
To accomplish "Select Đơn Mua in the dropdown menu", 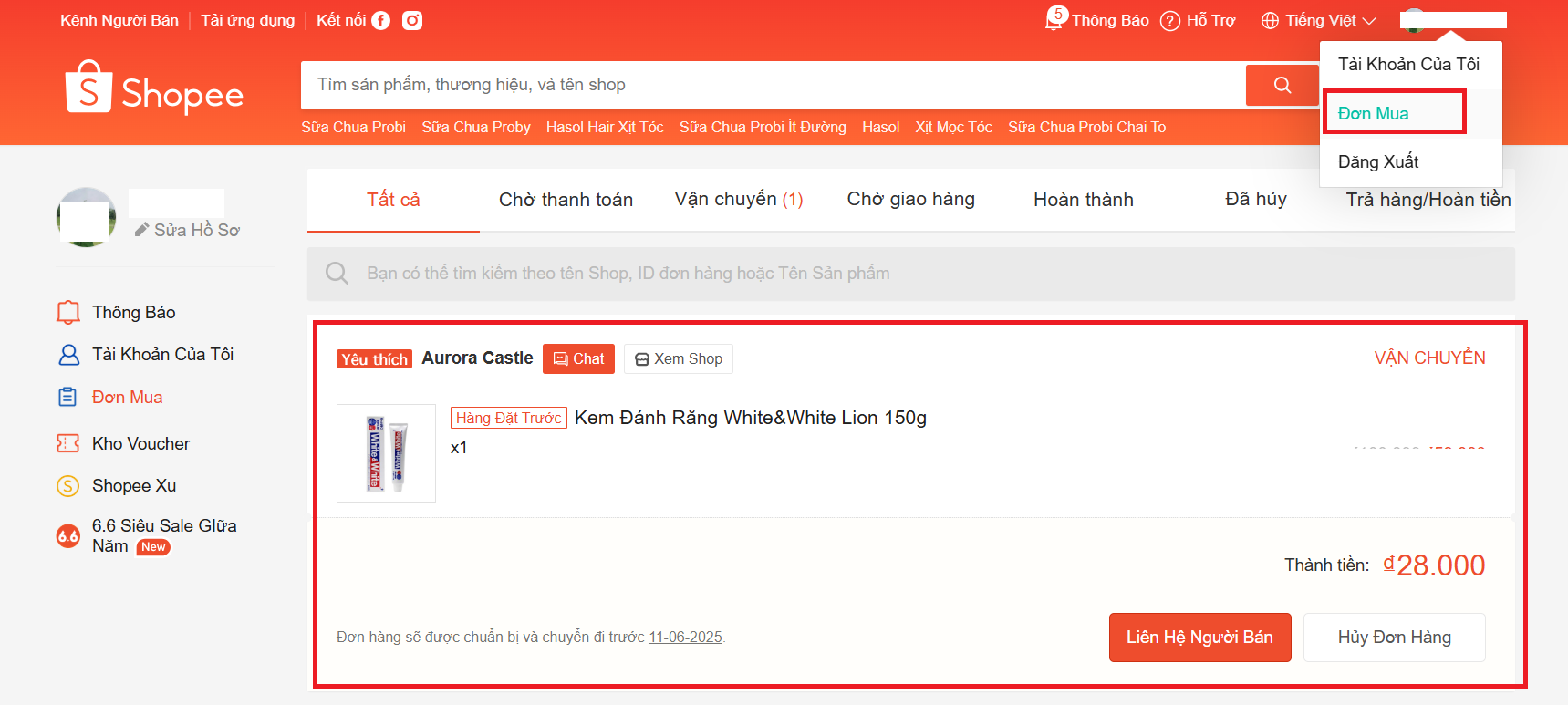I will pyautogui.click(x=1373, y=113).
